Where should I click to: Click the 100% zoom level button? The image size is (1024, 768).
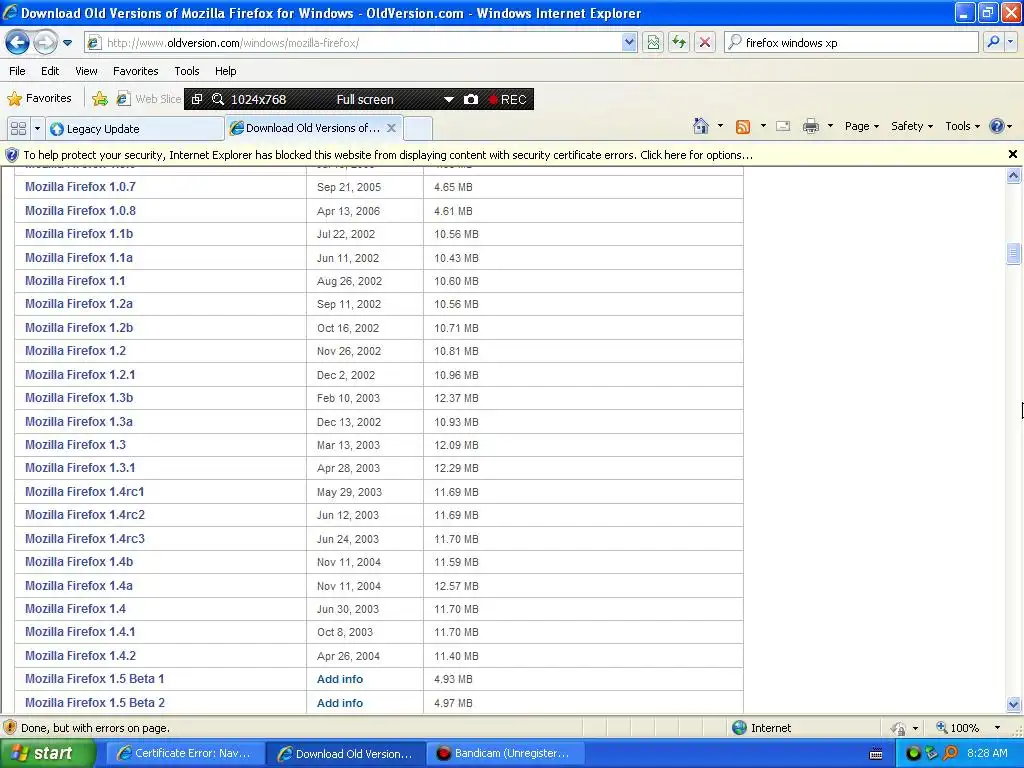[958, 728]
